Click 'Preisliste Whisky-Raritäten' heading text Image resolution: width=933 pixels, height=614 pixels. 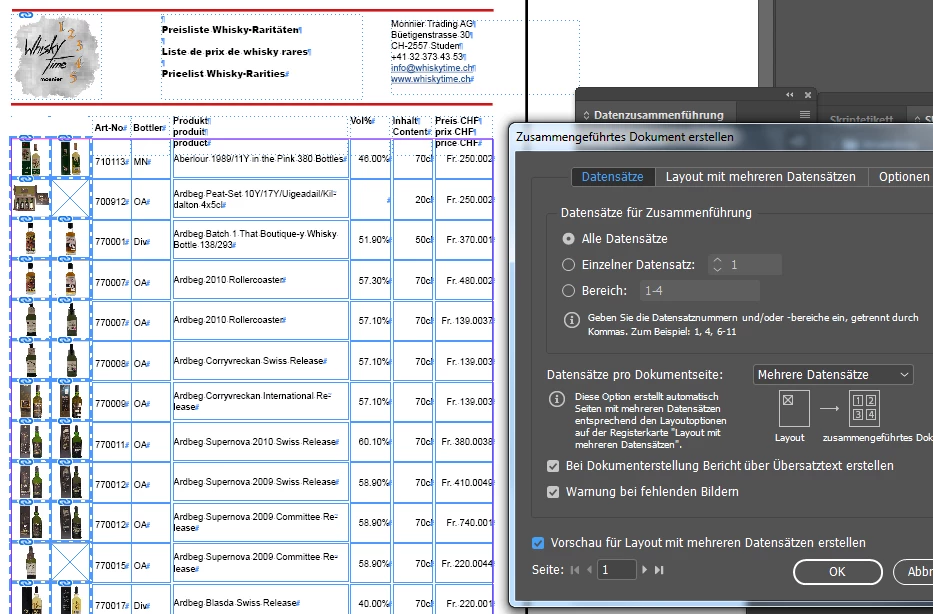(x=231, y=30)
